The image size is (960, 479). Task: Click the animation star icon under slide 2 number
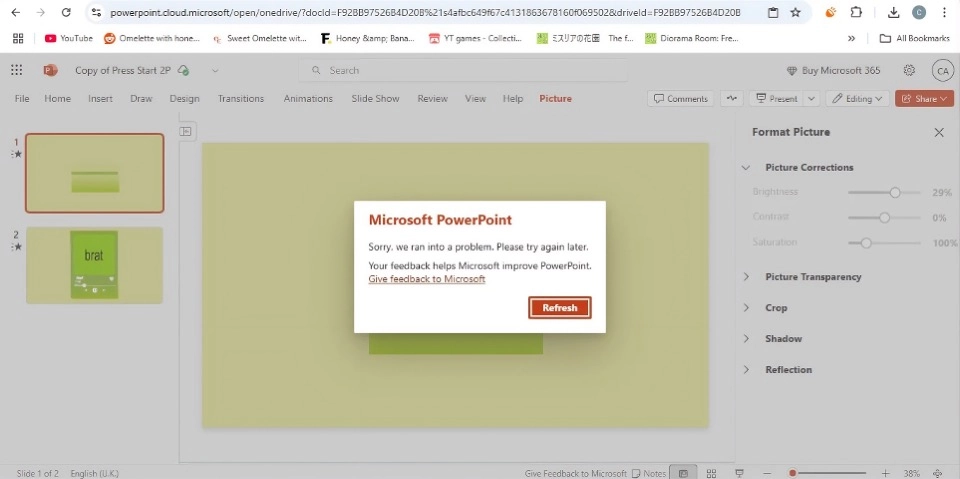[x=17, y=246]
